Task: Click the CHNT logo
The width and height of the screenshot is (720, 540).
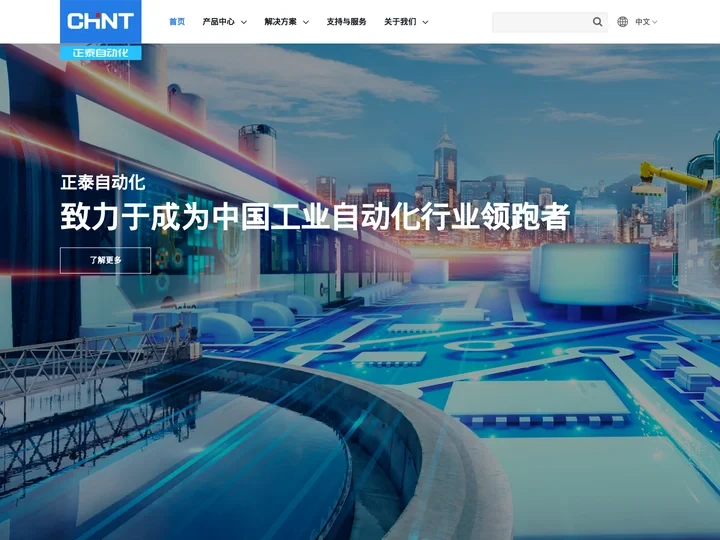Action: (x=101, y=22)
